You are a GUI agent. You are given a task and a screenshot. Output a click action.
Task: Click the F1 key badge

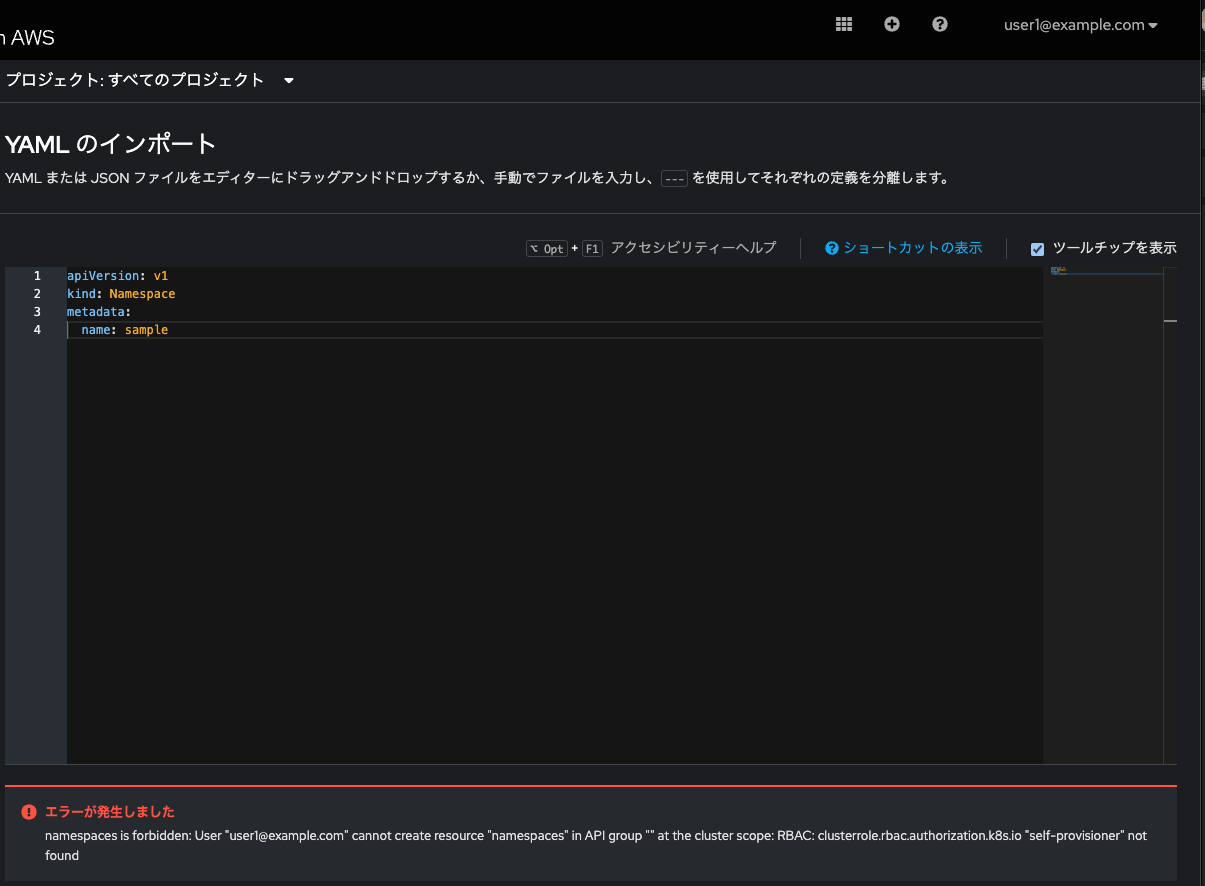[592, 249]
